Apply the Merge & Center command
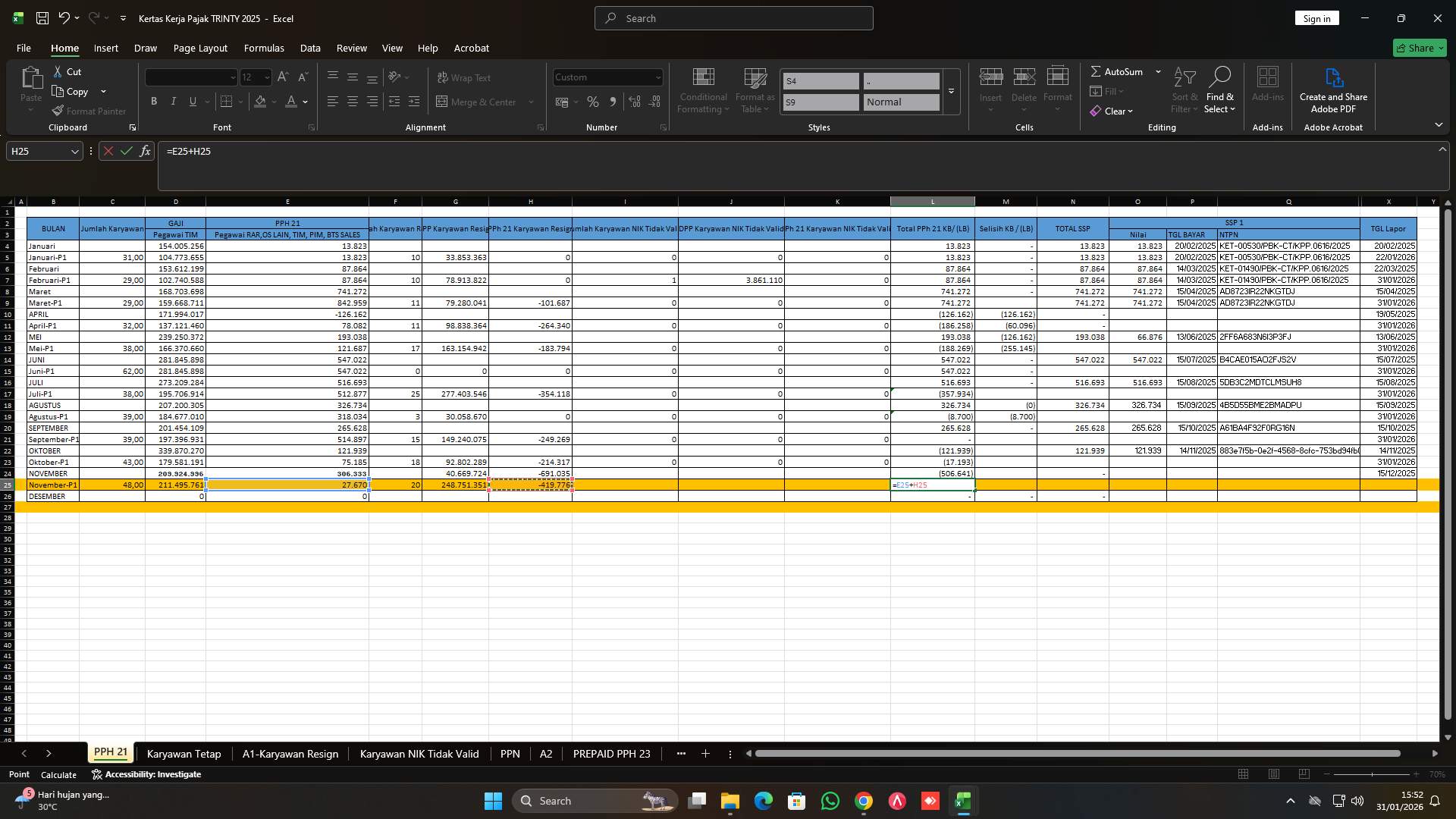 (478, 102)
